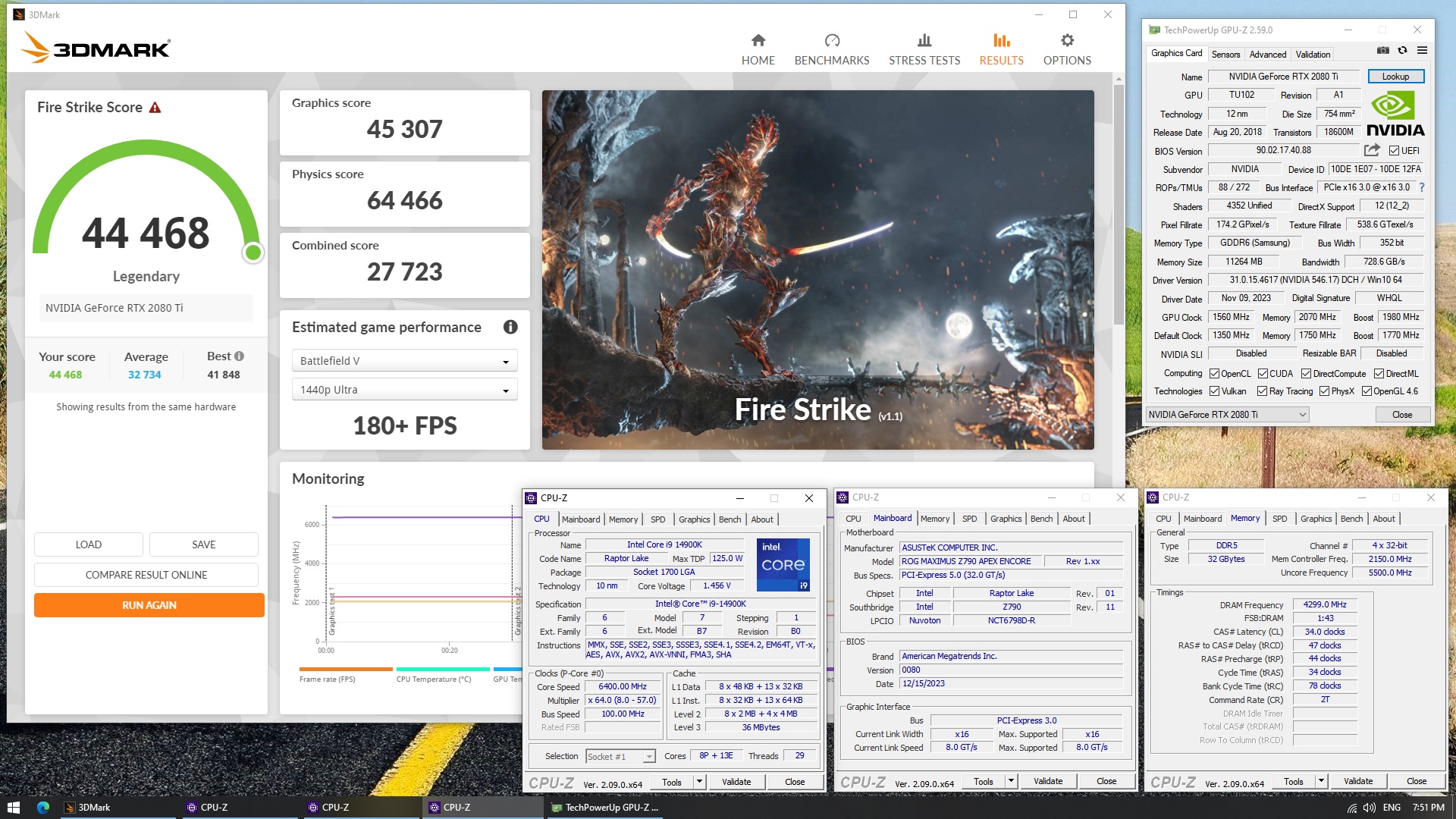
Task: Open SPD tab in CPU-Z Mainboard window
Action: point(969,519)
